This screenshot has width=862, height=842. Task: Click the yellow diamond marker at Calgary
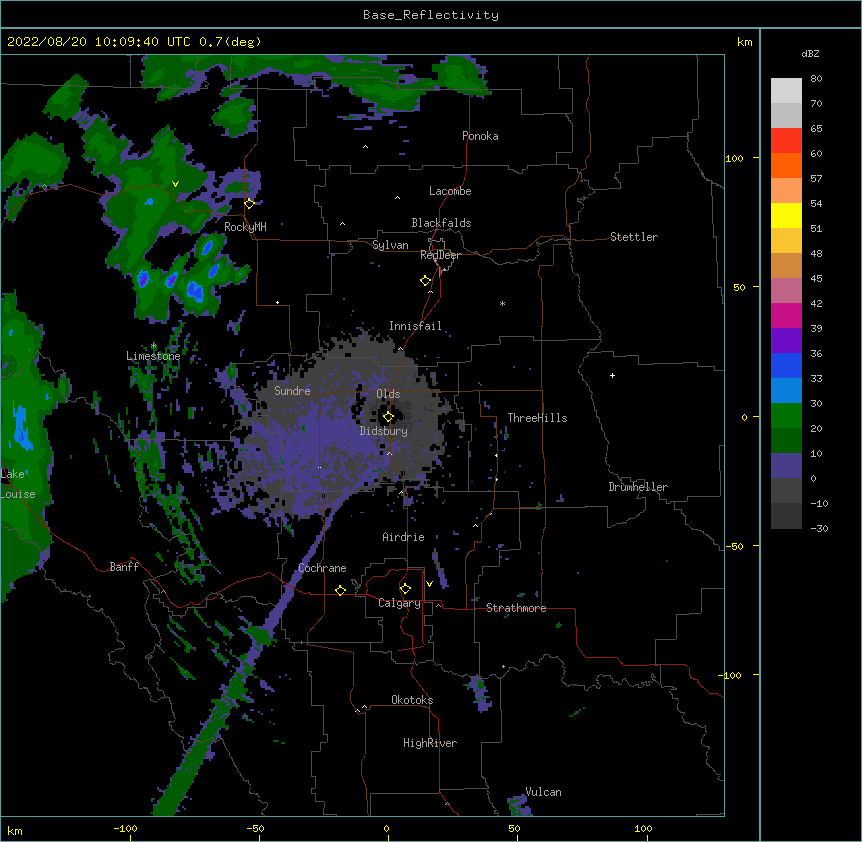(x=405, y=589)
